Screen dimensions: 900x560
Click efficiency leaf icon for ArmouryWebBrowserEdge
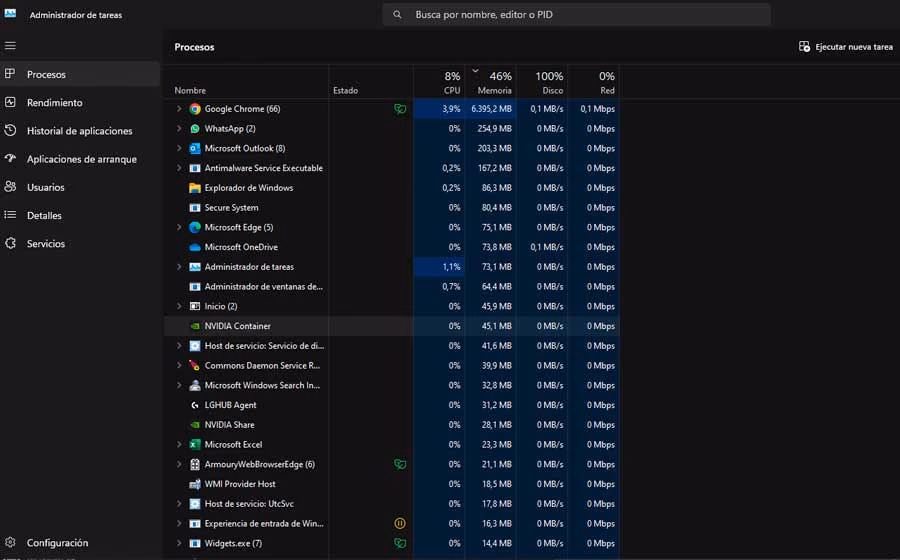[400, 465]
